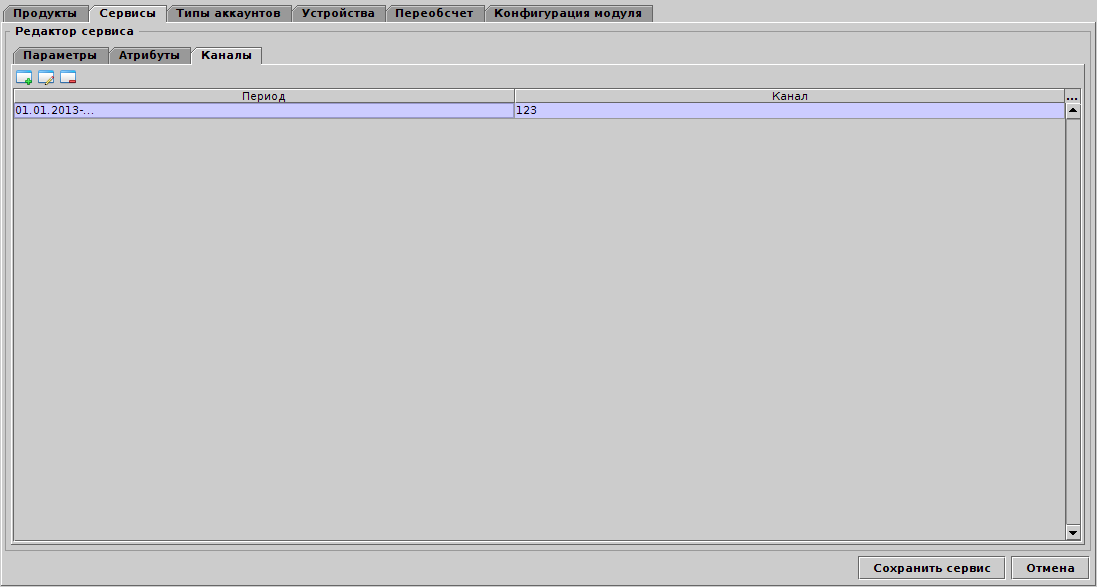
Task: Click the scrollbar down arrow
Action: point(1070,533)
